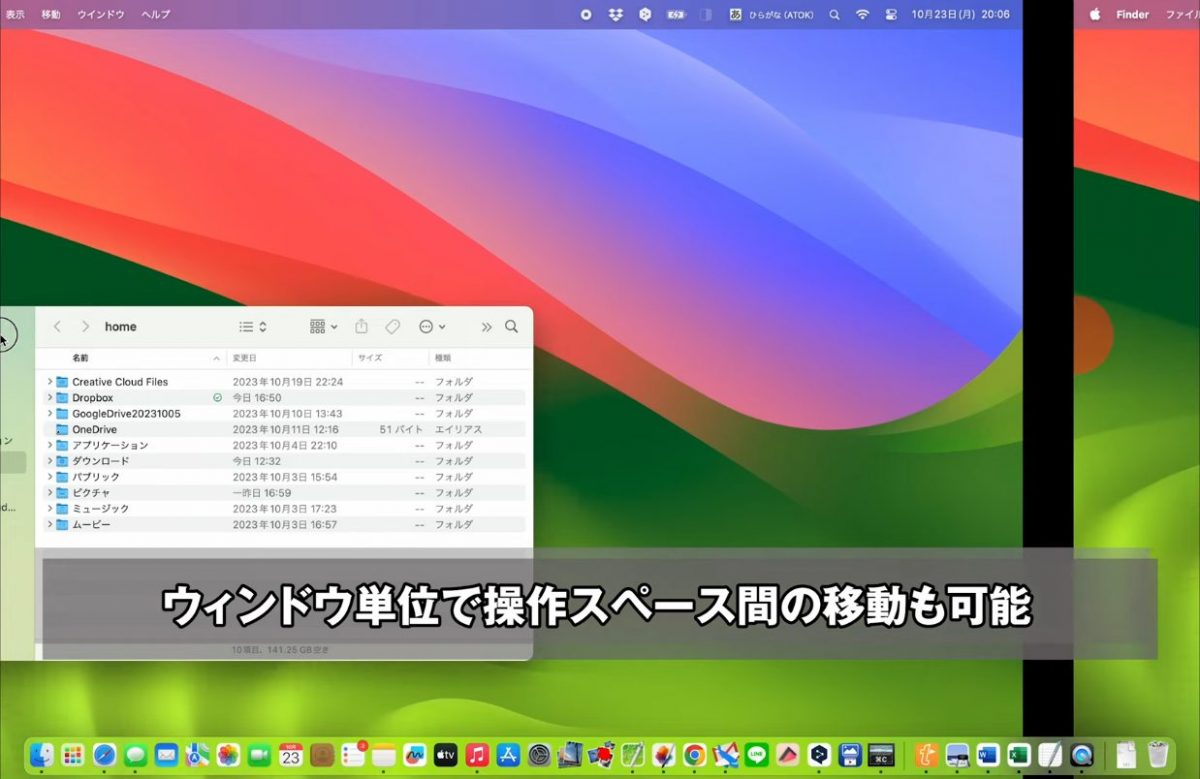Image resolution: width=1200 pixels, height=779 pixels.
Task: Expand the Dropbox folder row
Action: tap(50, 398)
